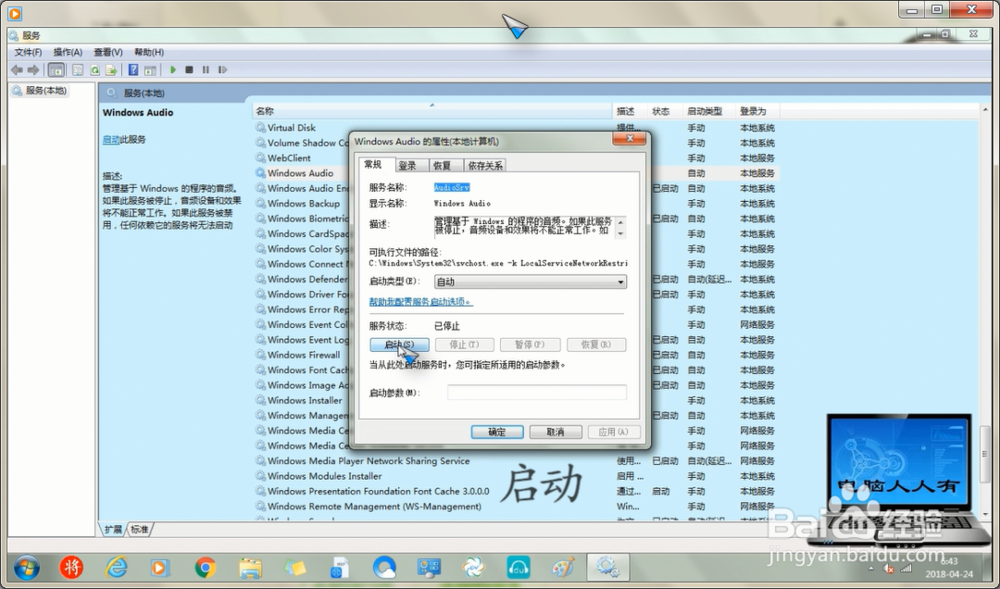Open the 操作(A) menu
The width and height of the screenshot is (1000, 589).
point(68,52)
